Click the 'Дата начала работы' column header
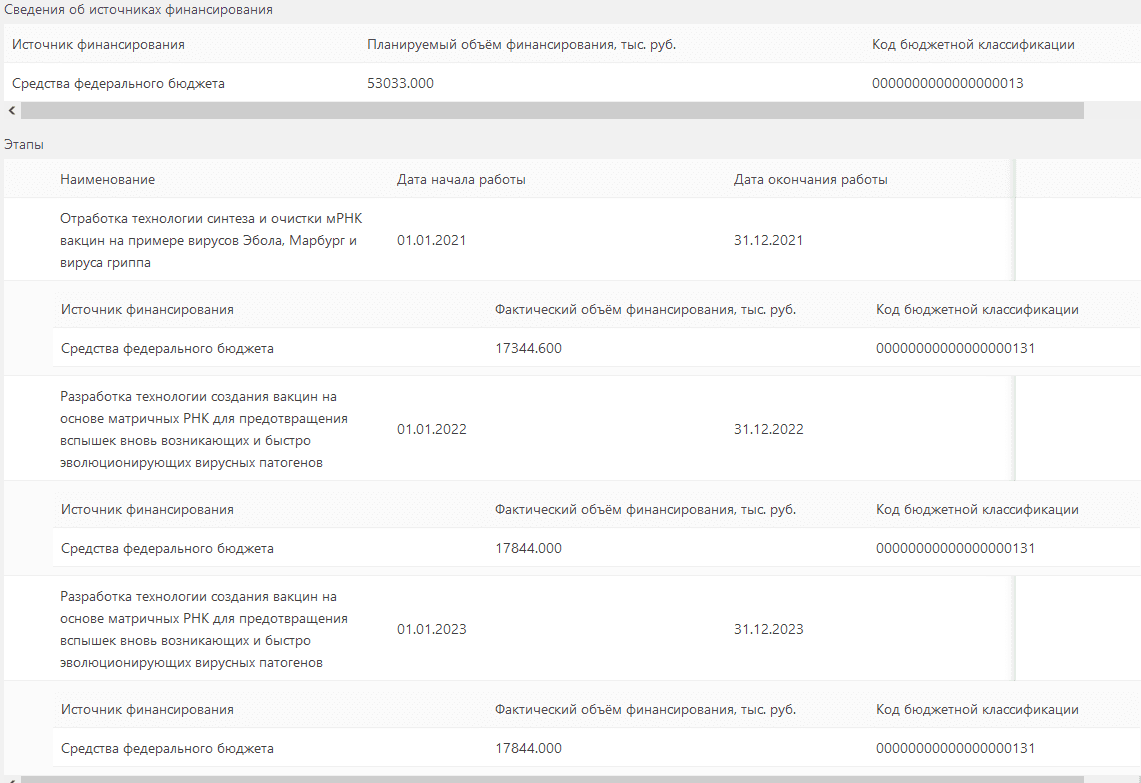The width and height of the screenshot is (1141, 783). coord(461,180)
